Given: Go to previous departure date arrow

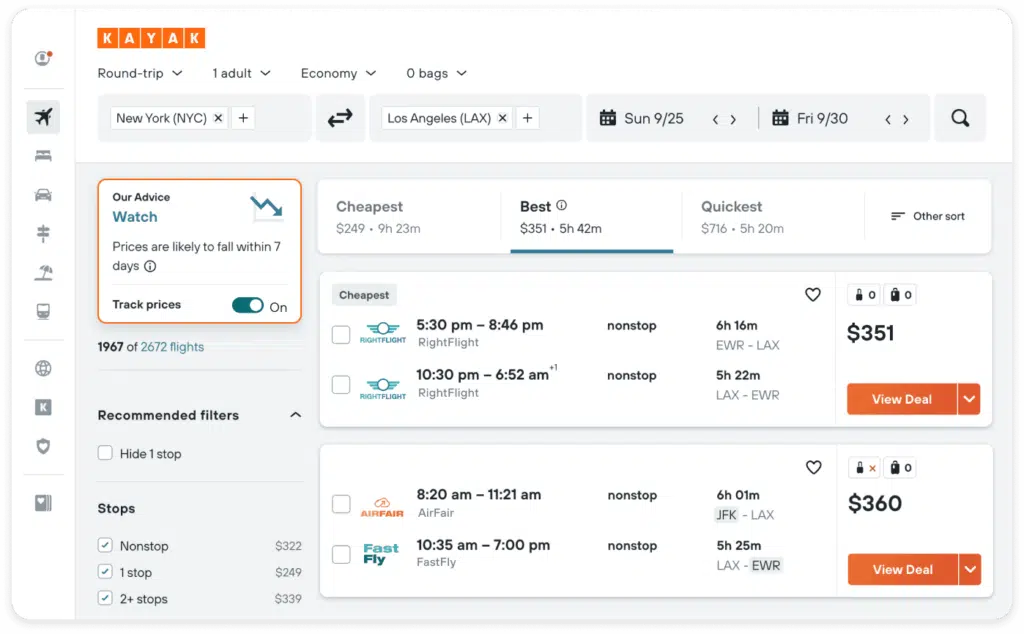Looking at the screenshot, I should coord(716,119).
